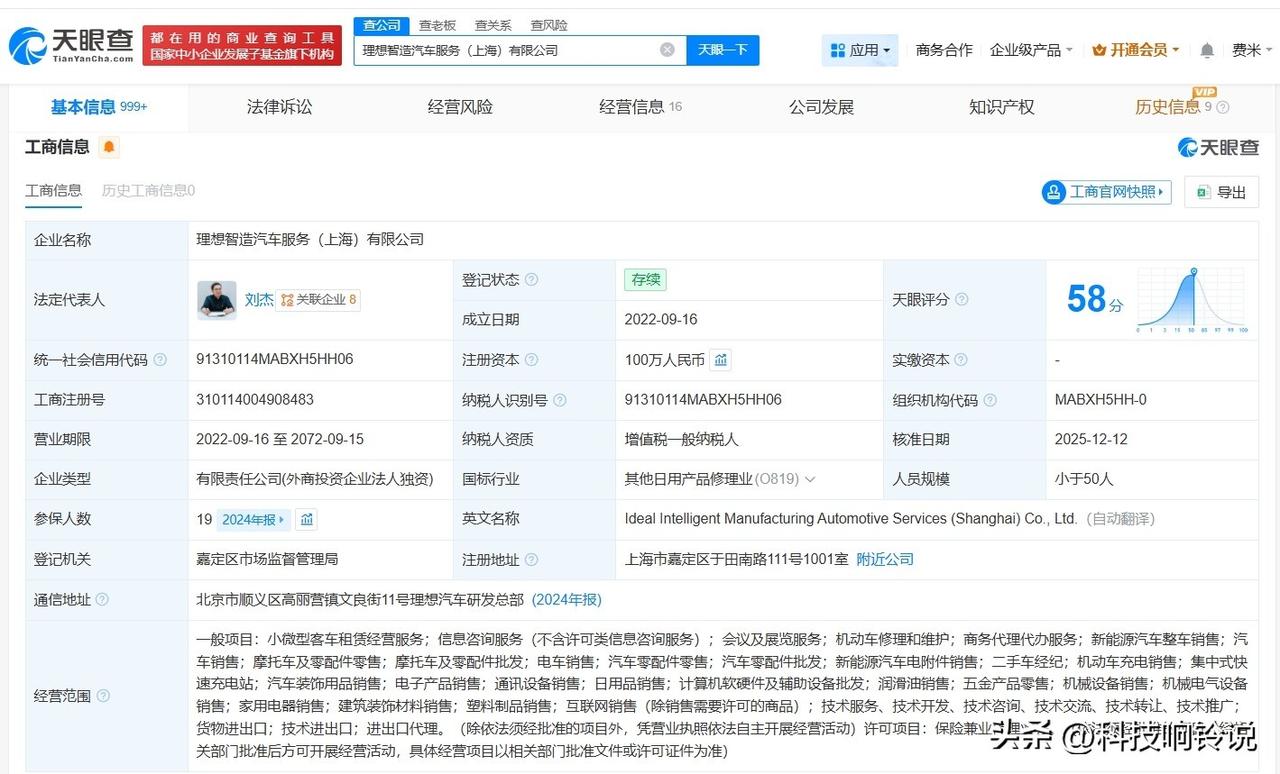Click the 存续 status badge
This screenshot has height=774, width=1280.
pos(645,280)
